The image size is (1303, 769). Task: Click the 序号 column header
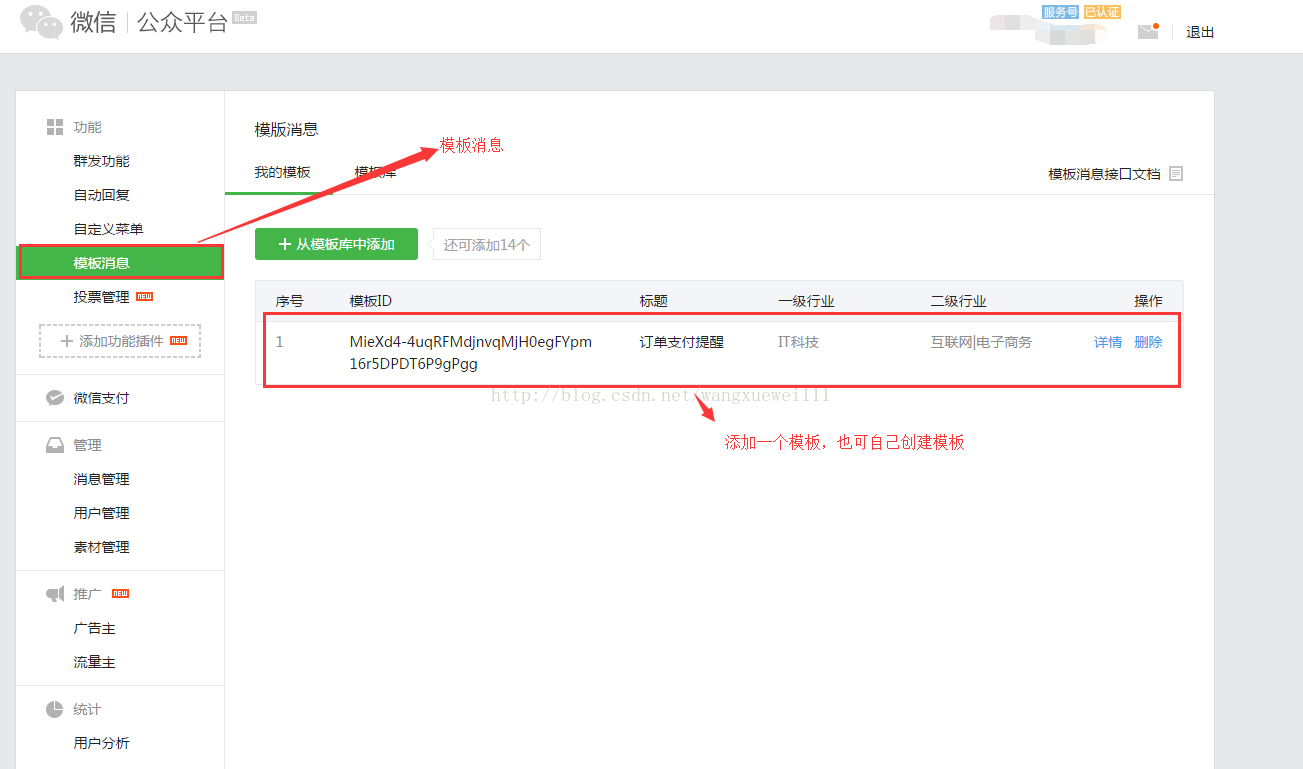(x=290, y=301)
